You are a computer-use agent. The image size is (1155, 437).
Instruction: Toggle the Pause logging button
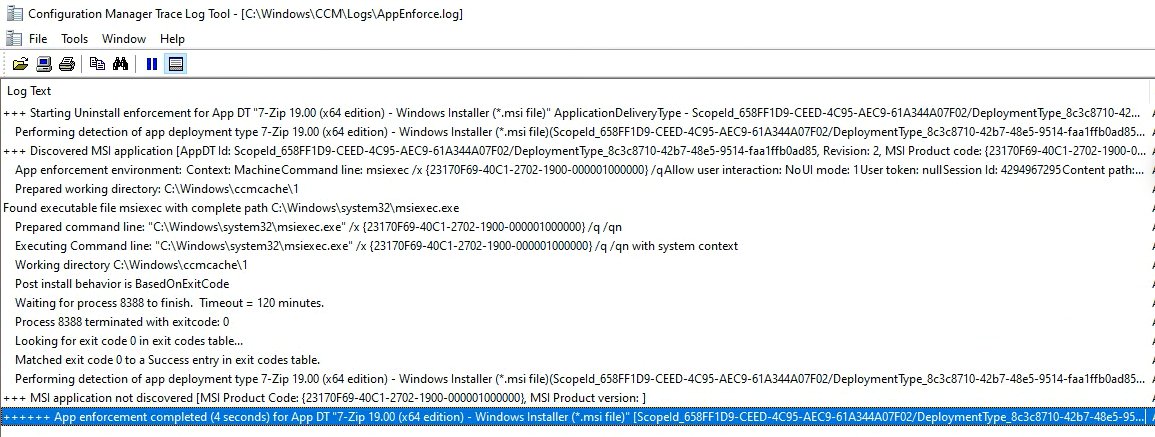point(152,64)
